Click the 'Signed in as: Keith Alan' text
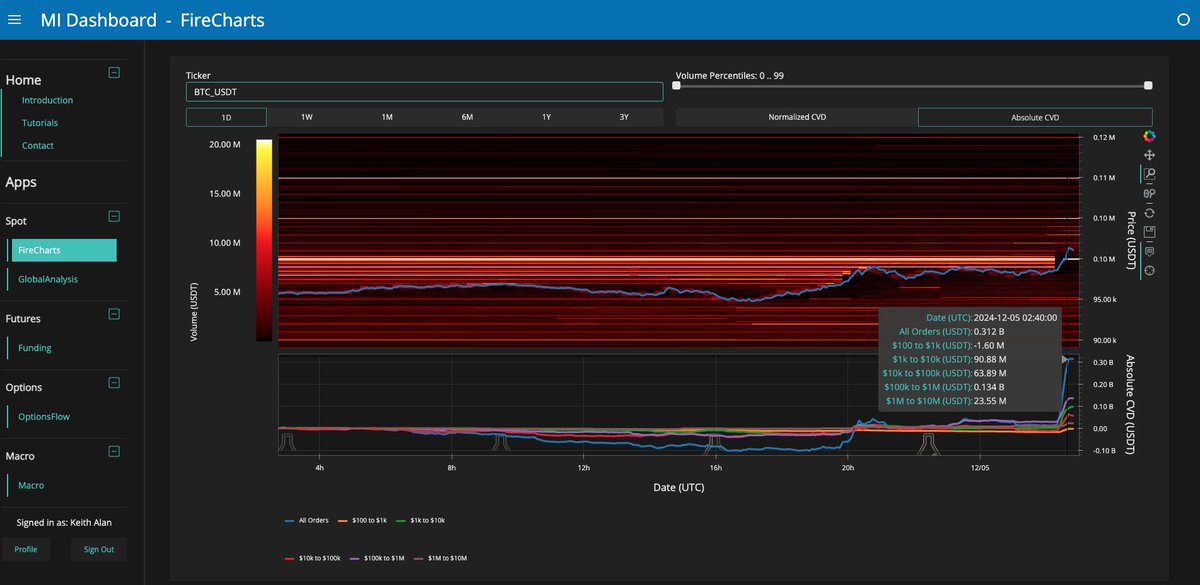The height and width of the screenshot is (585, 1200). (65, 522)
